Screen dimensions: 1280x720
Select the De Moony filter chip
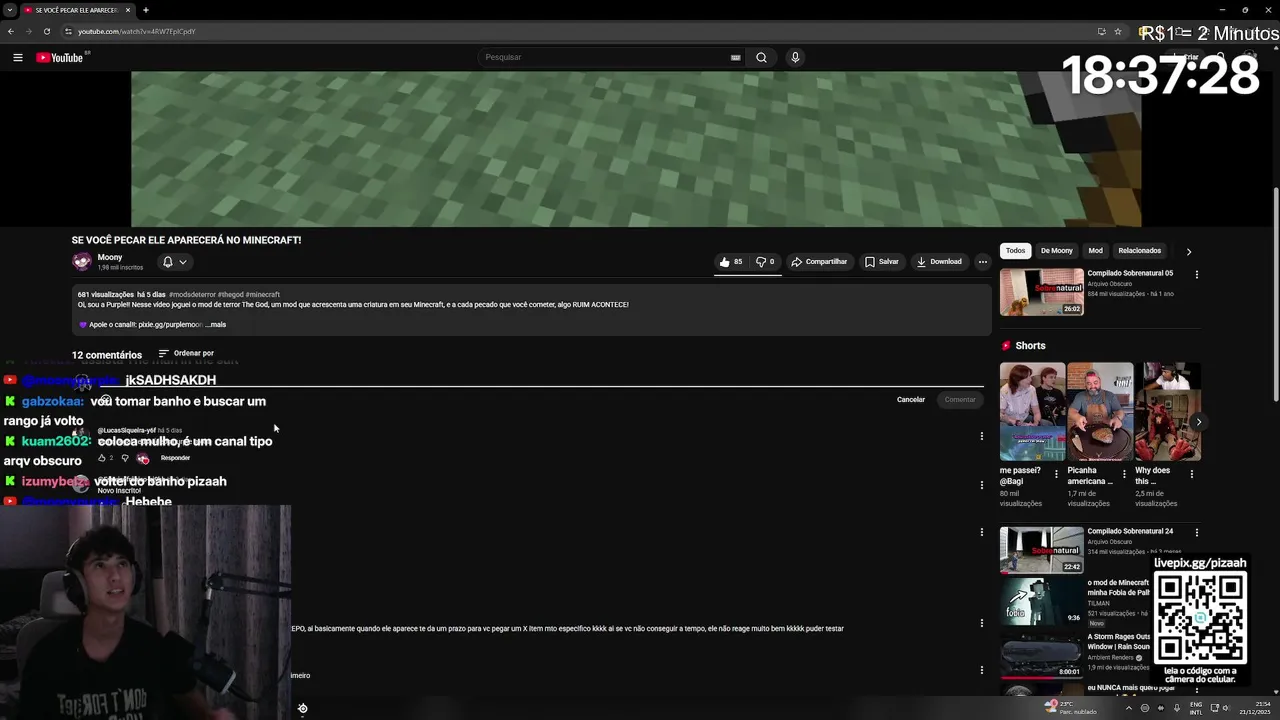tap(1056, 251)
